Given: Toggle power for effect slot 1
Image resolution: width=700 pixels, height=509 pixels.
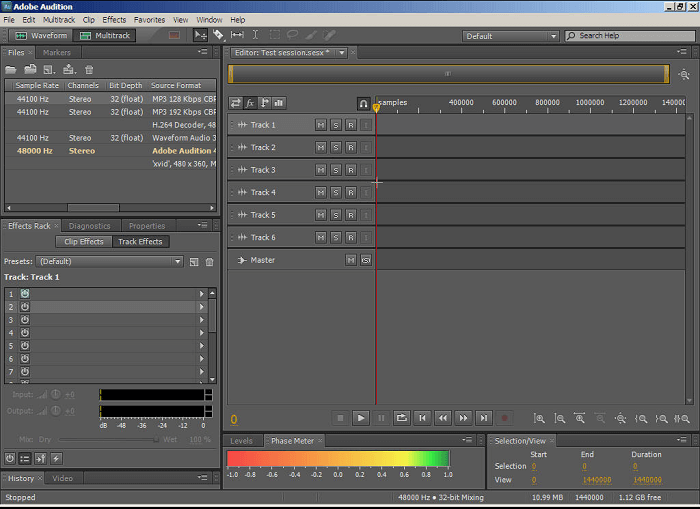Looking at the screenshot, I should (x=25, y=294).
